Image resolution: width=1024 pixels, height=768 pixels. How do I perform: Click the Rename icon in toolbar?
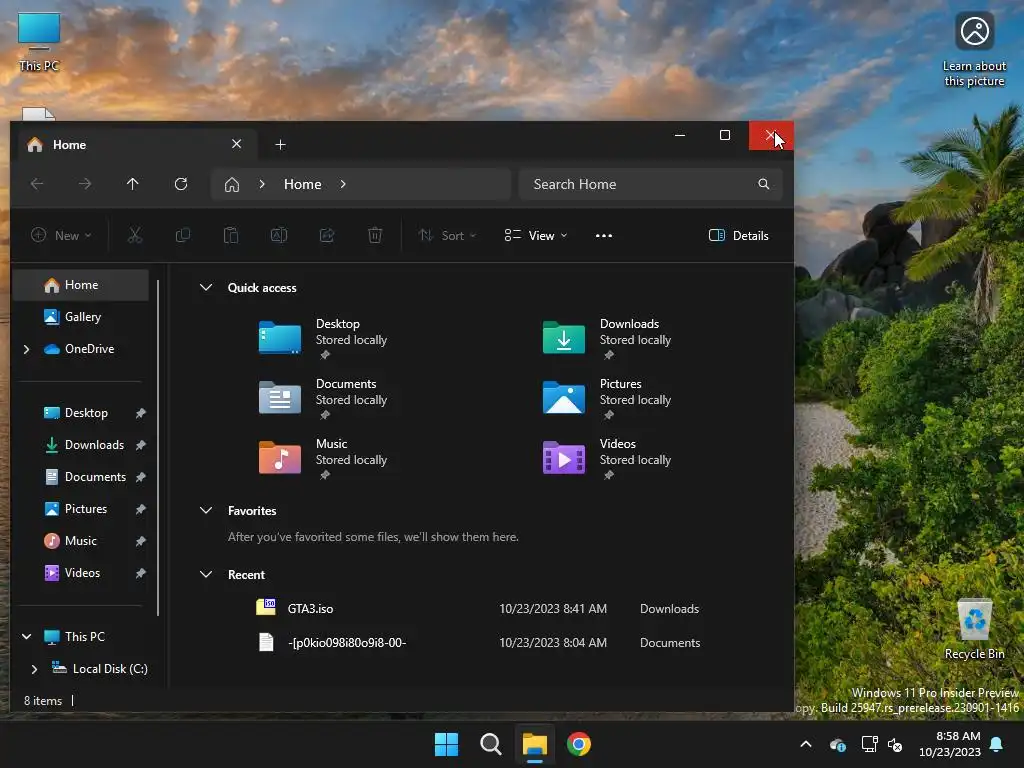(279, 235)
